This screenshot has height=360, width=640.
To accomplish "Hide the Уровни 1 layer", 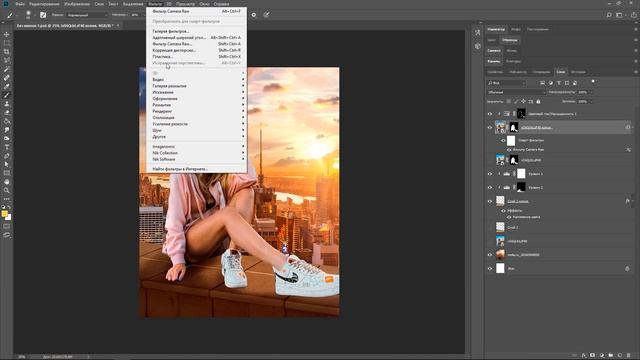I will [x=490, y=174].
